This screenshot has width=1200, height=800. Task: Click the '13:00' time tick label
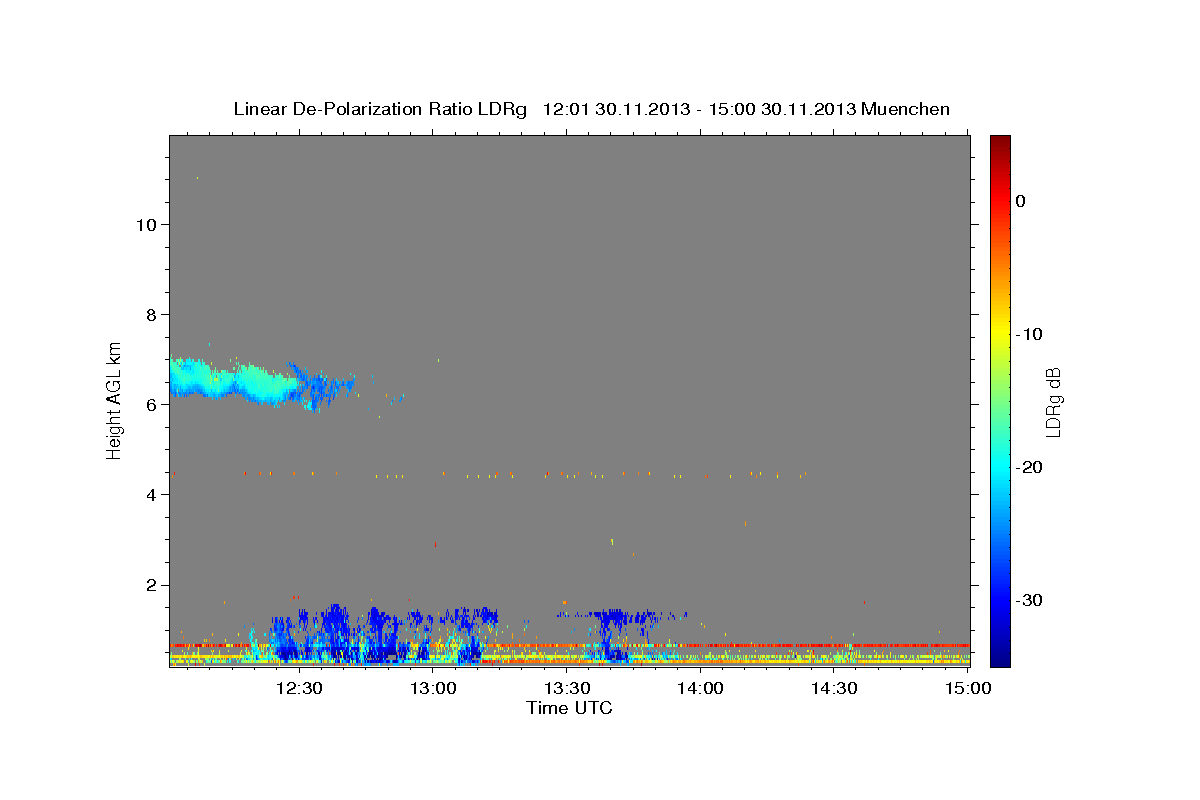(433, 688)
